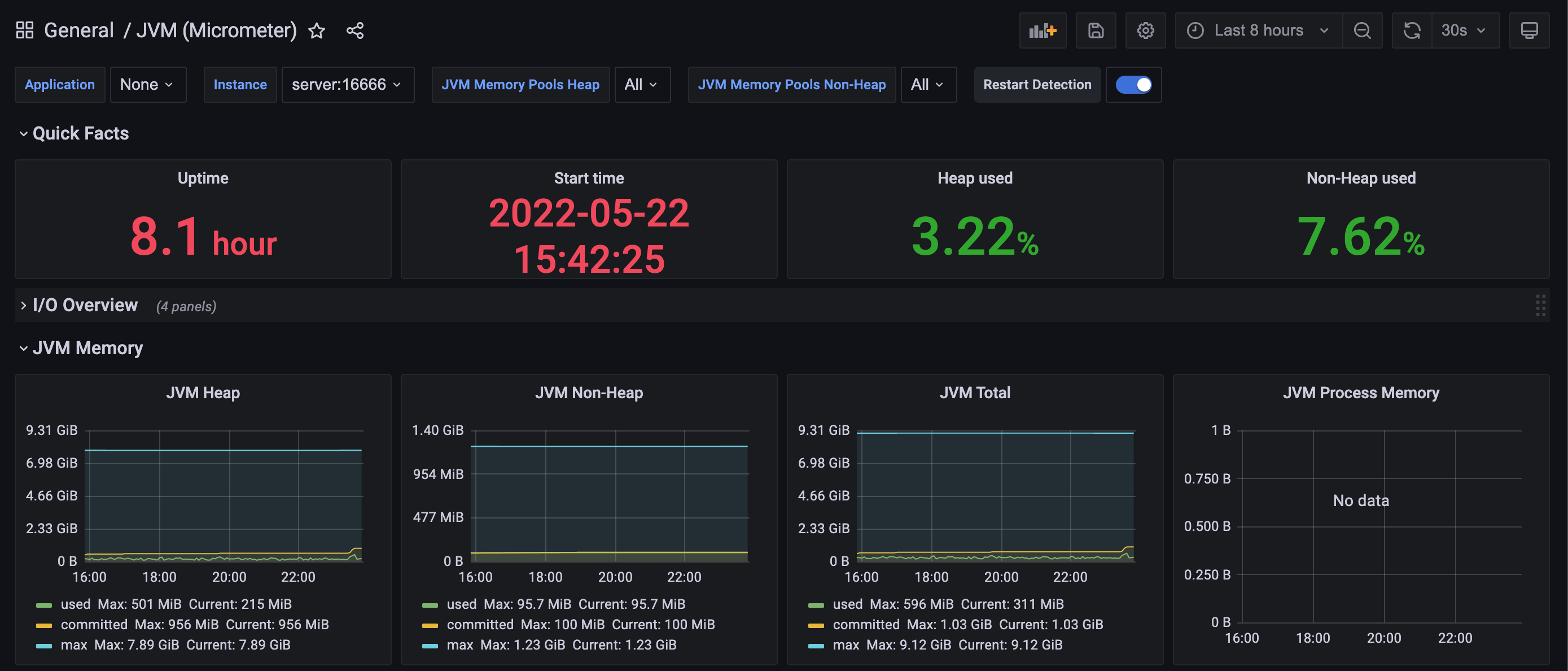Save dashboard using floppy disk icon
This screenshot has width=1568, height=671.
1096,30
